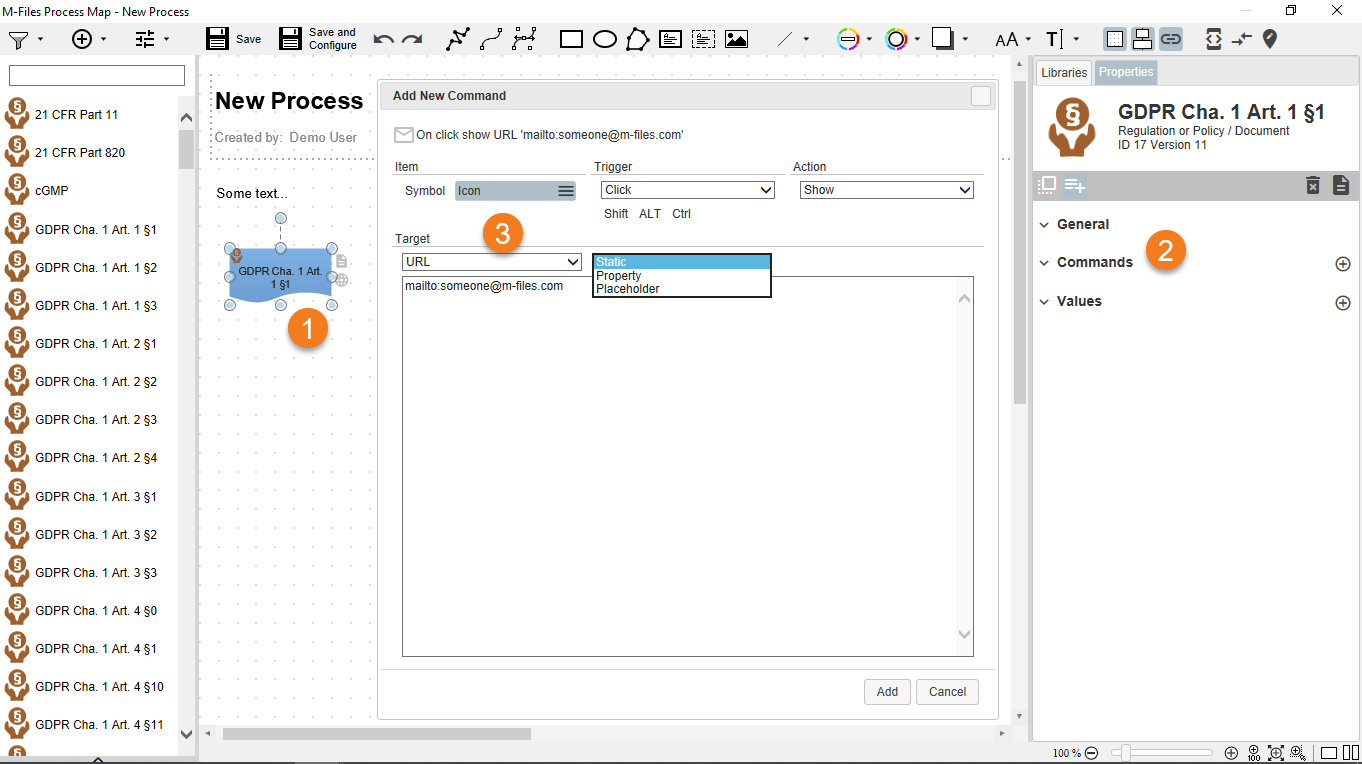Toggle the link chain button in toolbar
Image resolution: width=1362 pixels, height=764 pixels.
(x=1170, y=39)
